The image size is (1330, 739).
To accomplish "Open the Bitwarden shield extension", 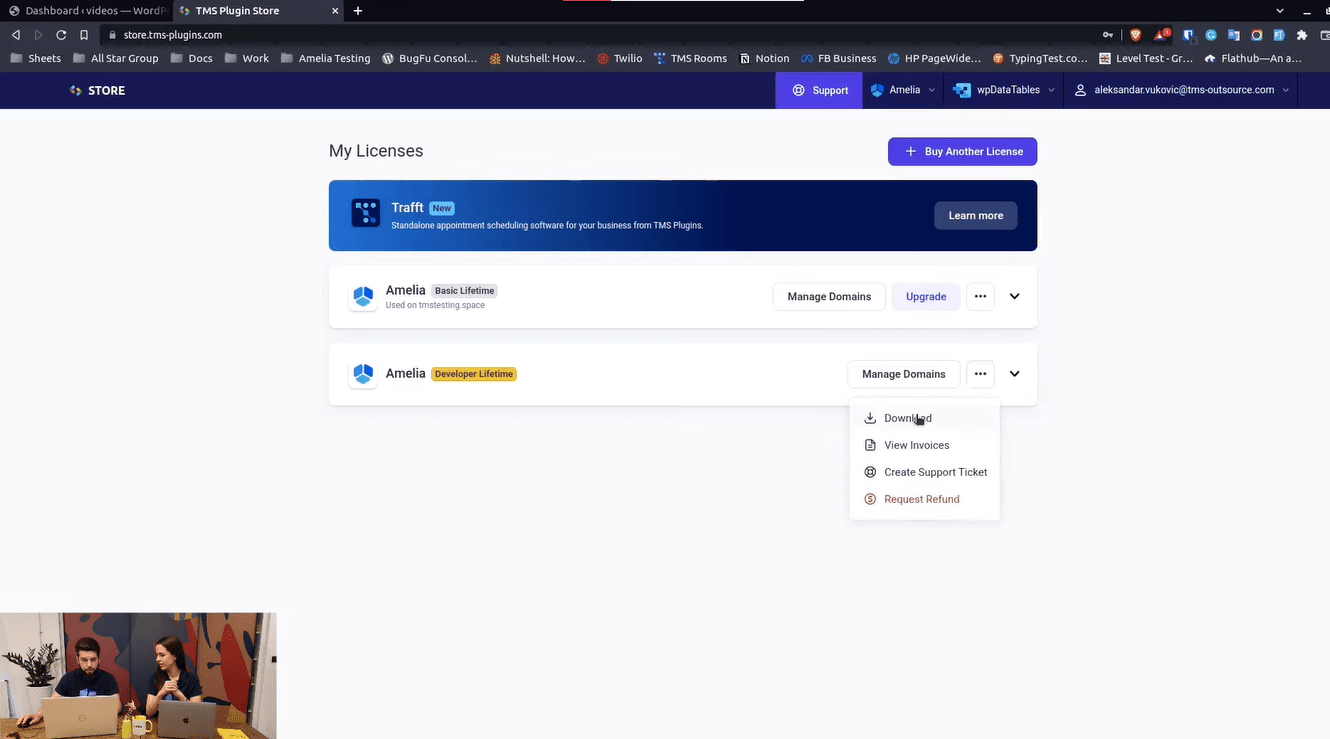I will (1188, 35).
